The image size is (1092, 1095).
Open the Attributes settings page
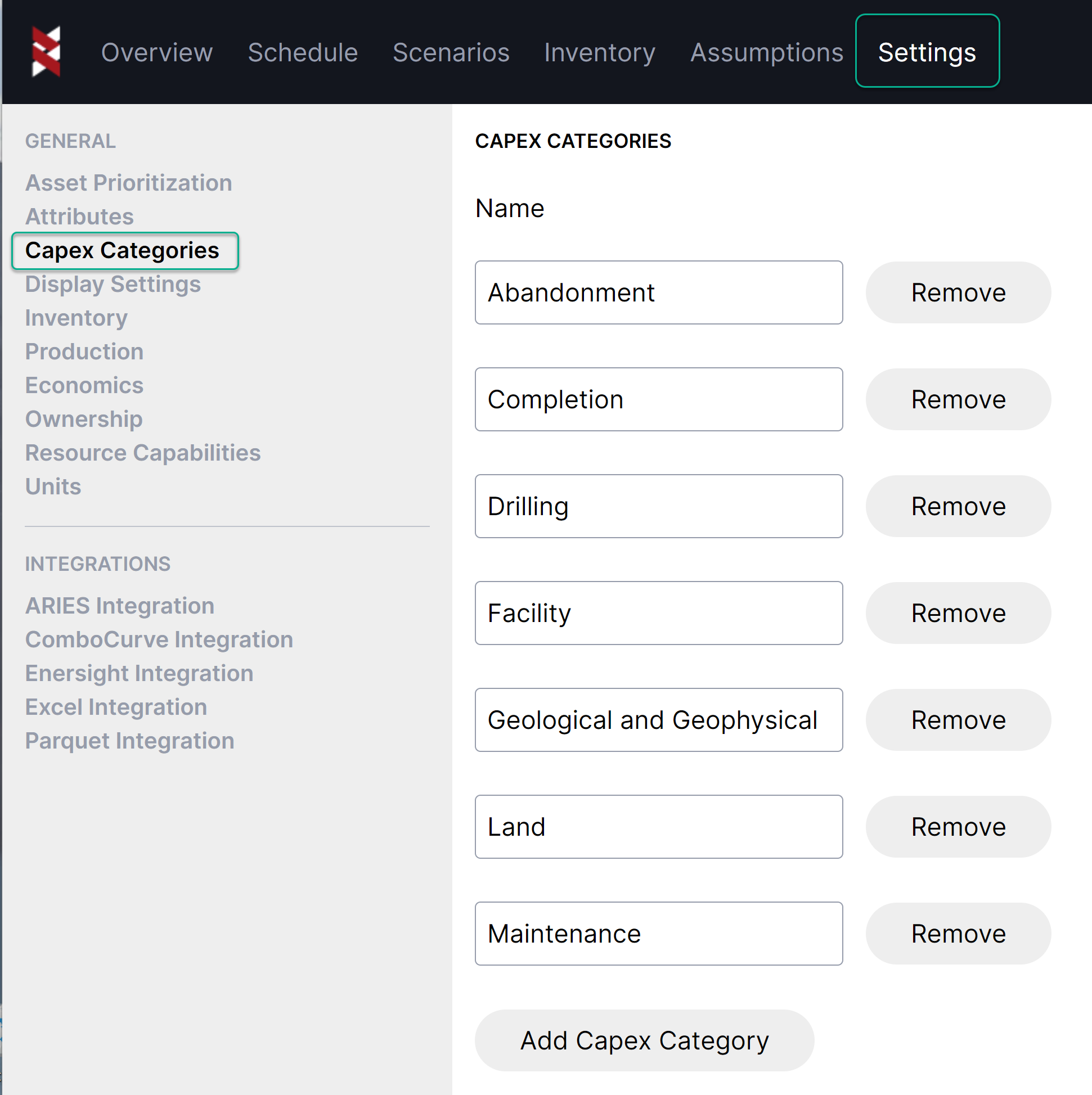pos(79,217)
